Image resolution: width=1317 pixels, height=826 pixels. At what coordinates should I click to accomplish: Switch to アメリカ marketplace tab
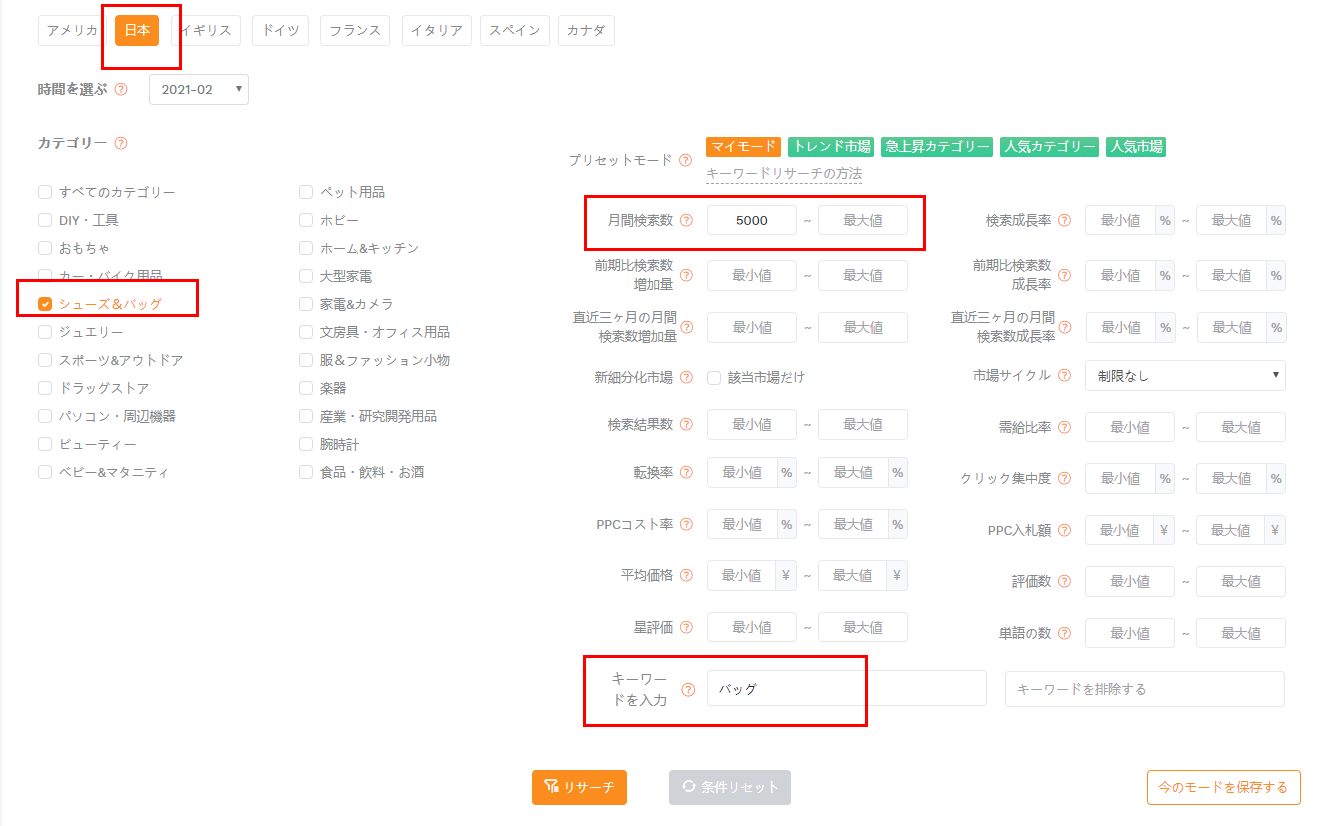click(x=72, y=30)
